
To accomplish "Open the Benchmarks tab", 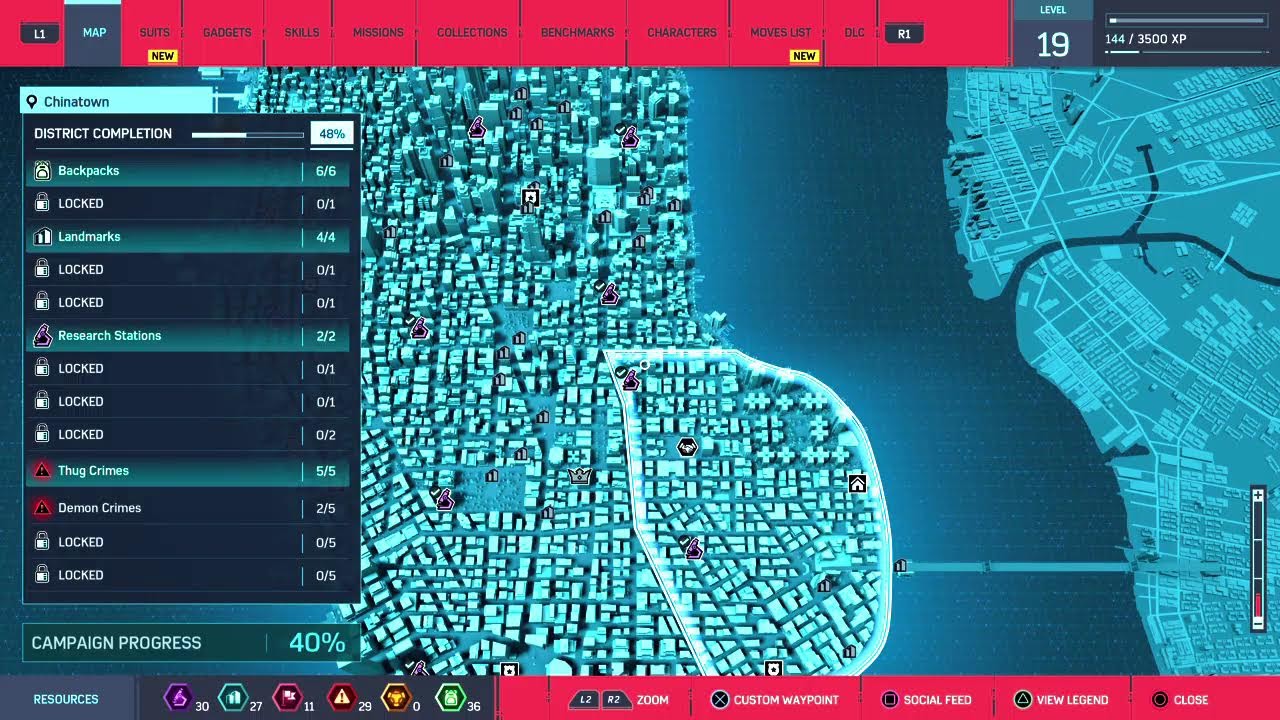I will 577,33.
